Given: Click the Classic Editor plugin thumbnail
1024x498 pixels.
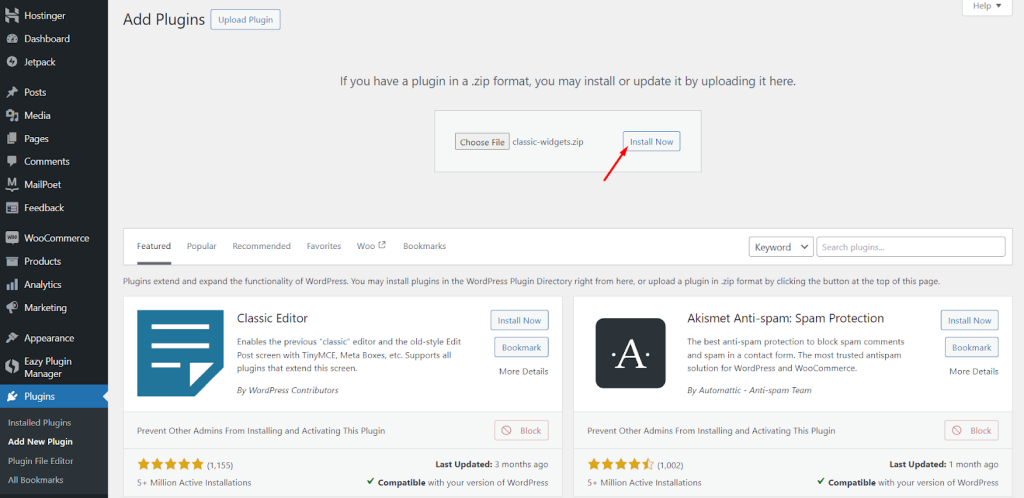Looking at the screenshot, I should (182, 353).
